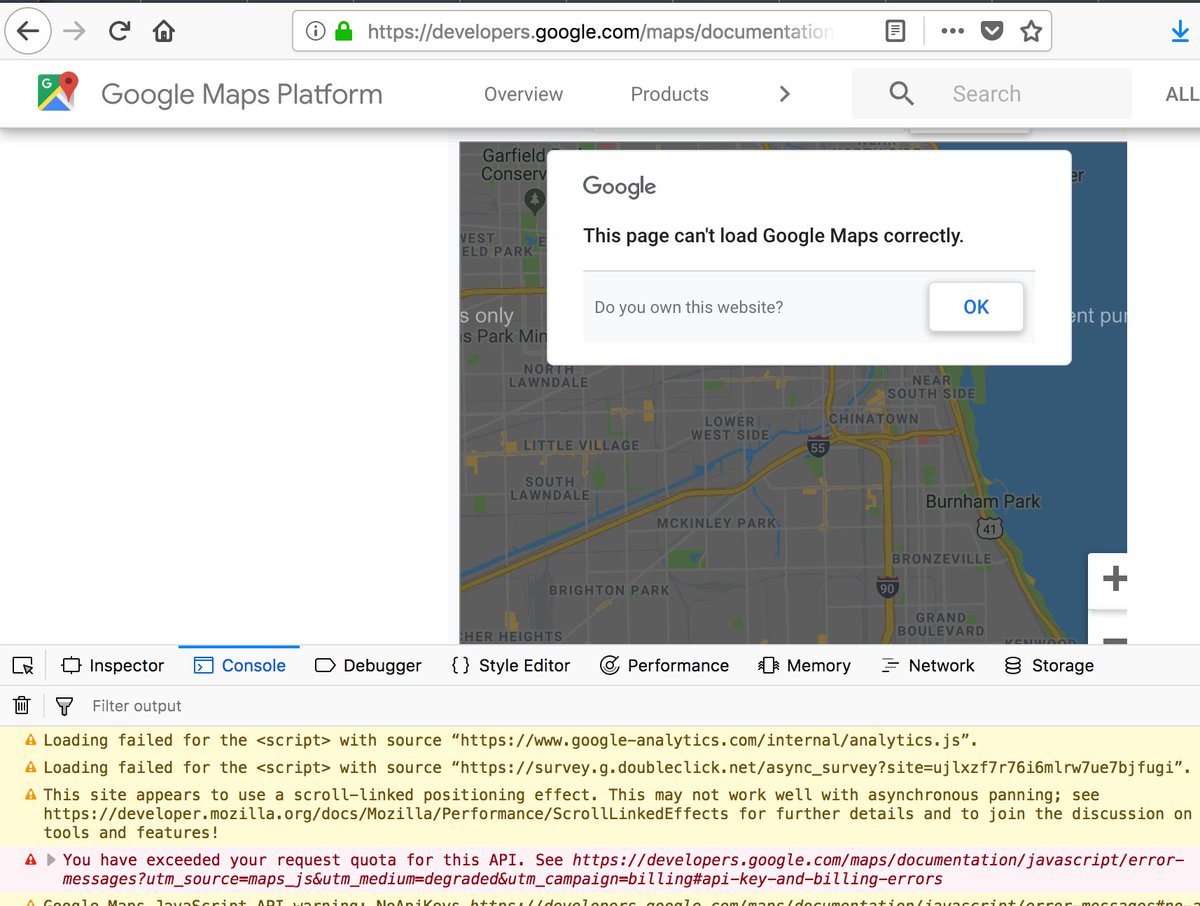Click the GRAND BOULEVARD map label
The height and width of the screenshot is (906, 1200).
pos(941,624)
